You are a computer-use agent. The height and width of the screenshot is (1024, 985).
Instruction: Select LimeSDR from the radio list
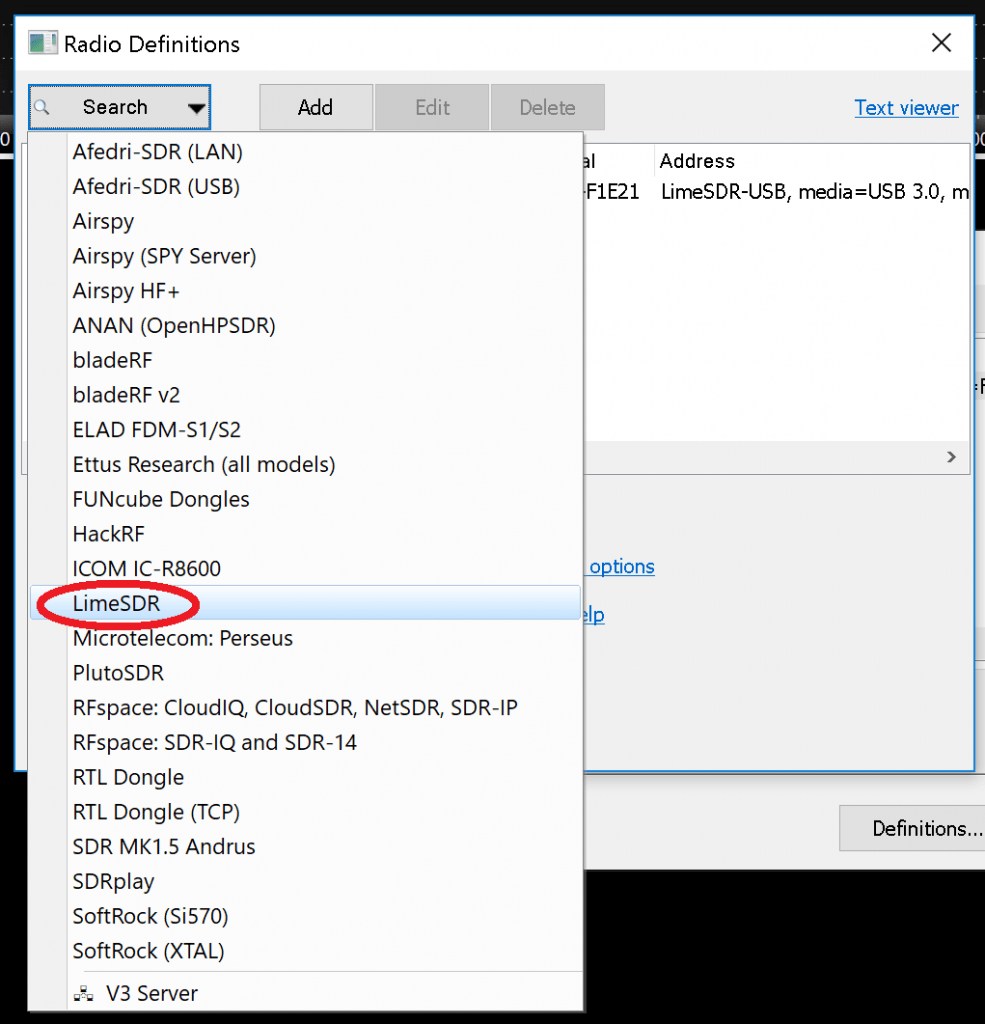tap(117, 604)
